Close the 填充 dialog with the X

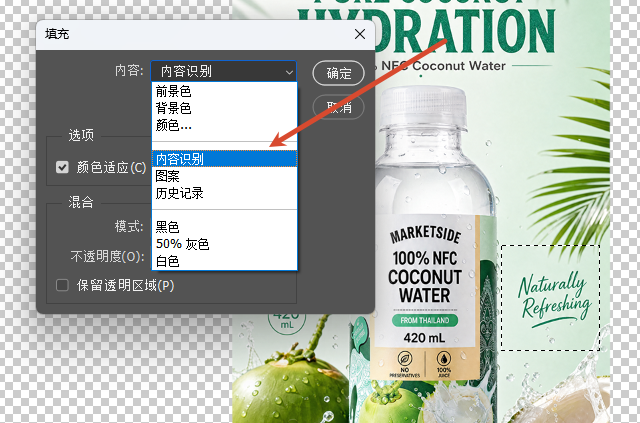360,34
